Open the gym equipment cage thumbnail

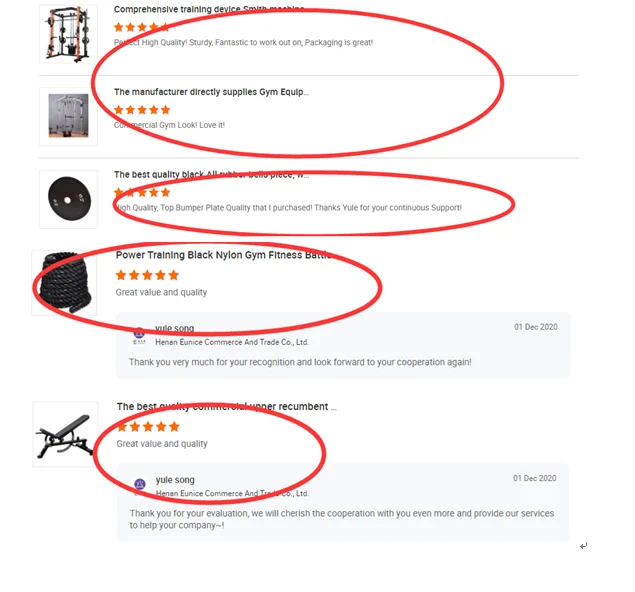point(68,116)
